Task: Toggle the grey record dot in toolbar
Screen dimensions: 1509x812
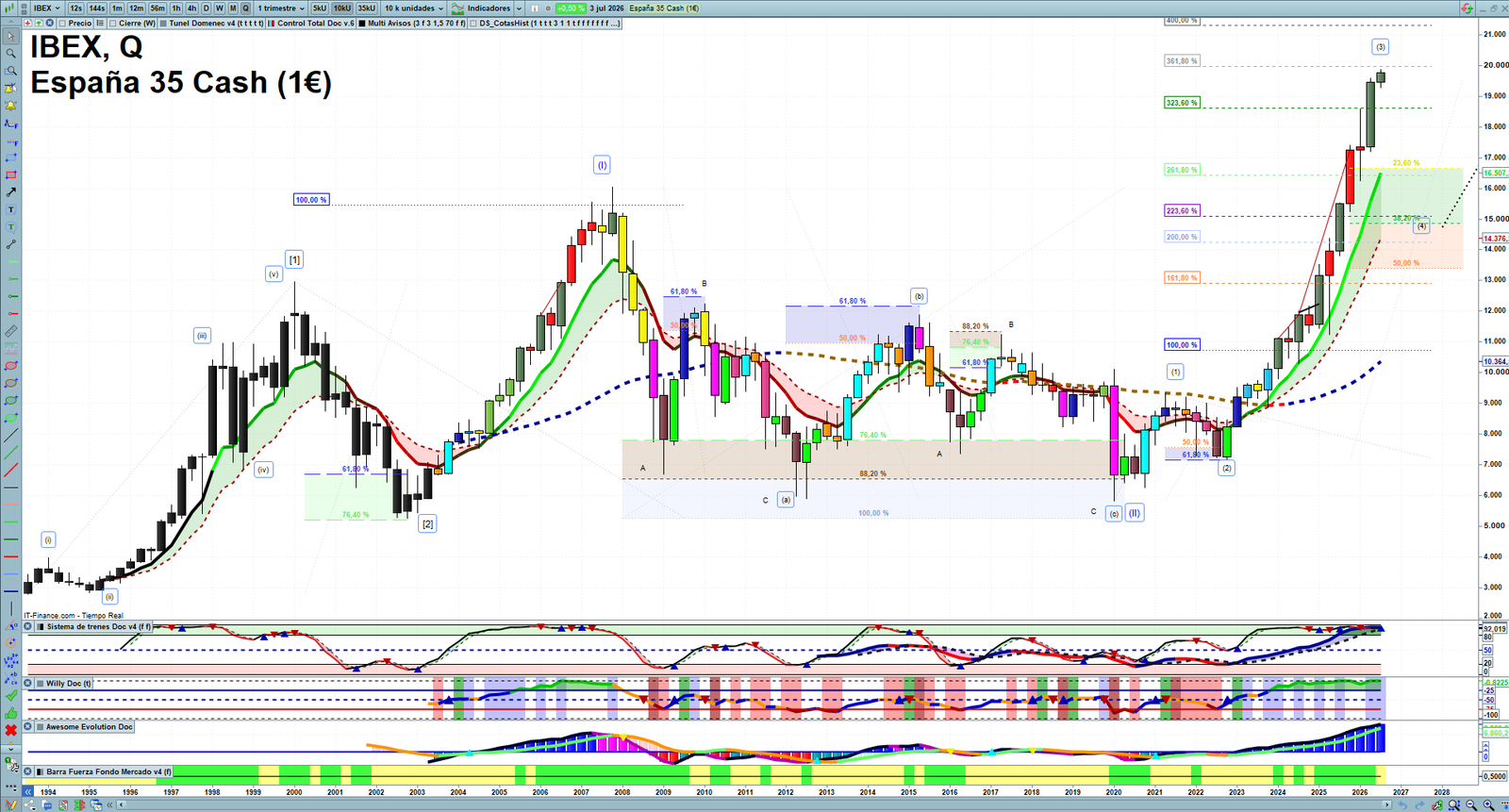Action: tap(548, 8)
